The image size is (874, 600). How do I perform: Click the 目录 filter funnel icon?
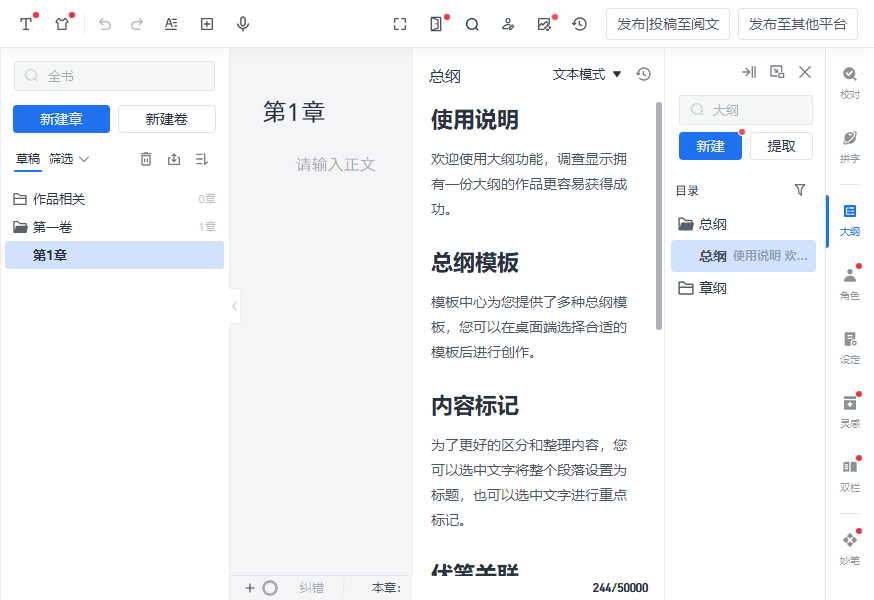pyautogui.click(x=800, y=190)
